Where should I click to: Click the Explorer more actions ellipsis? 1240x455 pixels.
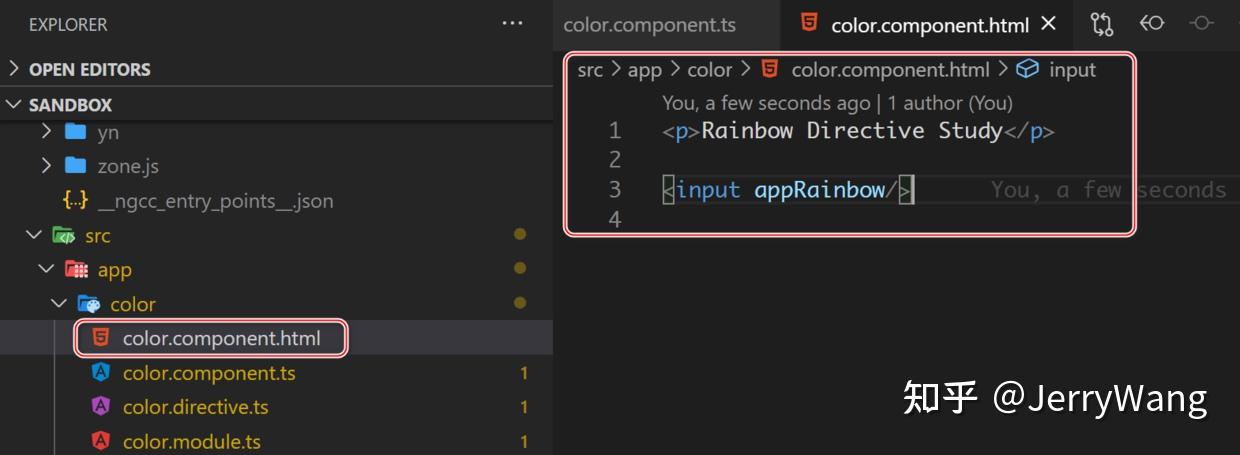[512, 23]
